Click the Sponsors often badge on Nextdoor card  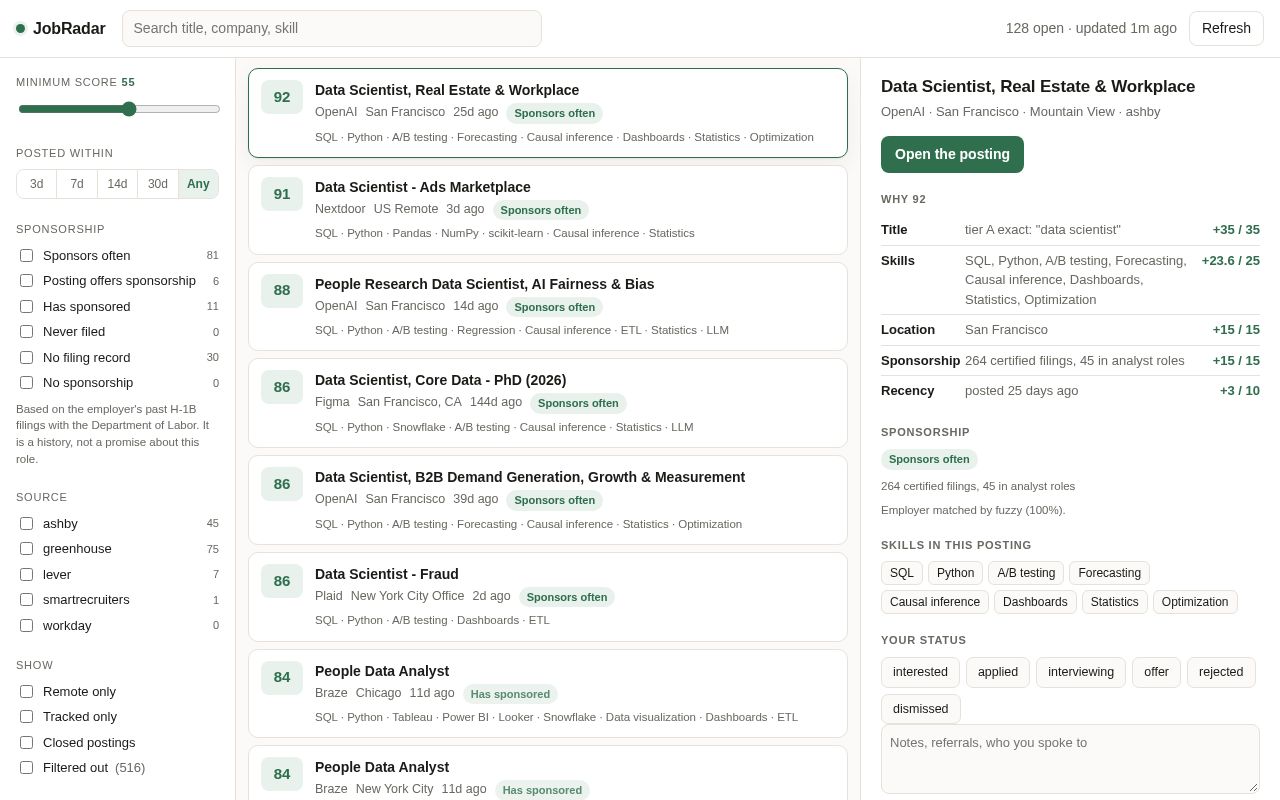point(541,210)
